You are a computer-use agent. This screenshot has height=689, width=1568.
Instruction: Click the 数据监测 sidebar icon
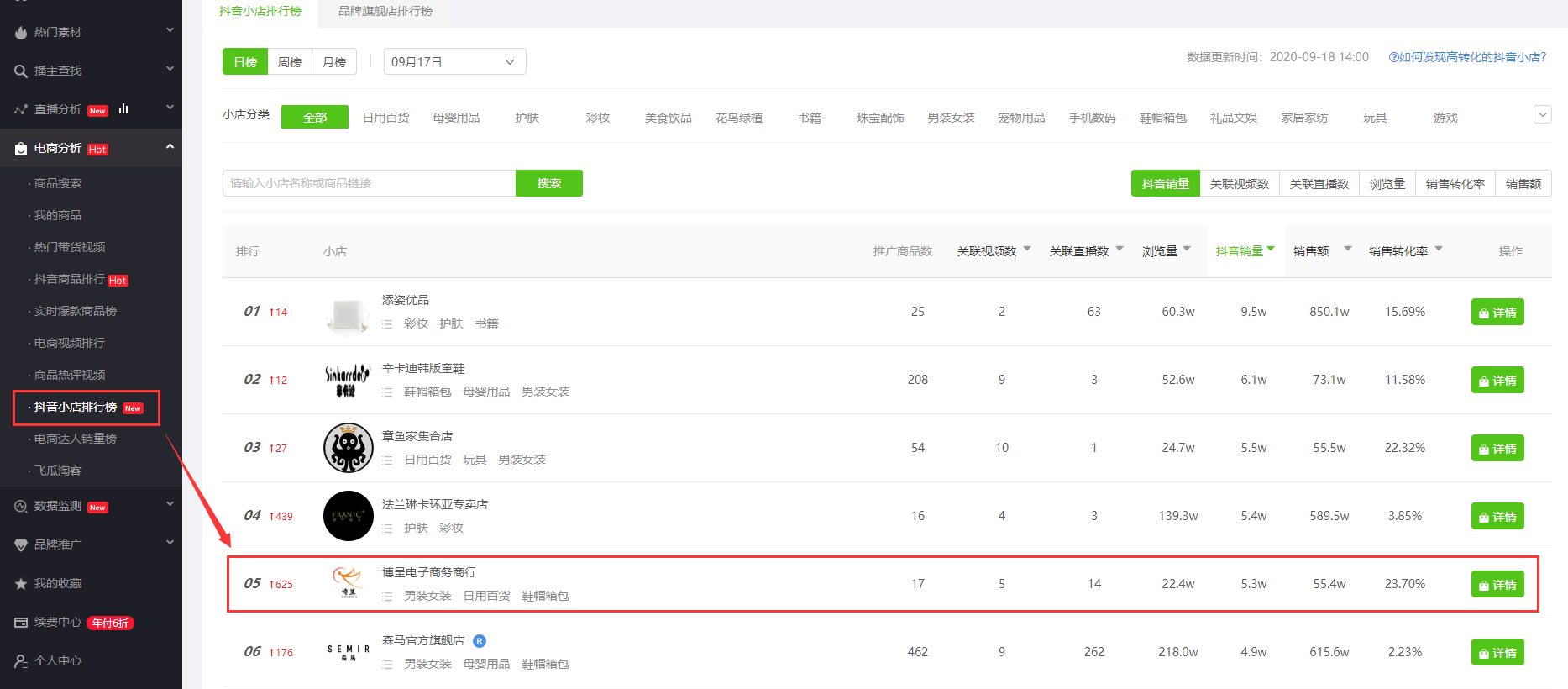21,506
